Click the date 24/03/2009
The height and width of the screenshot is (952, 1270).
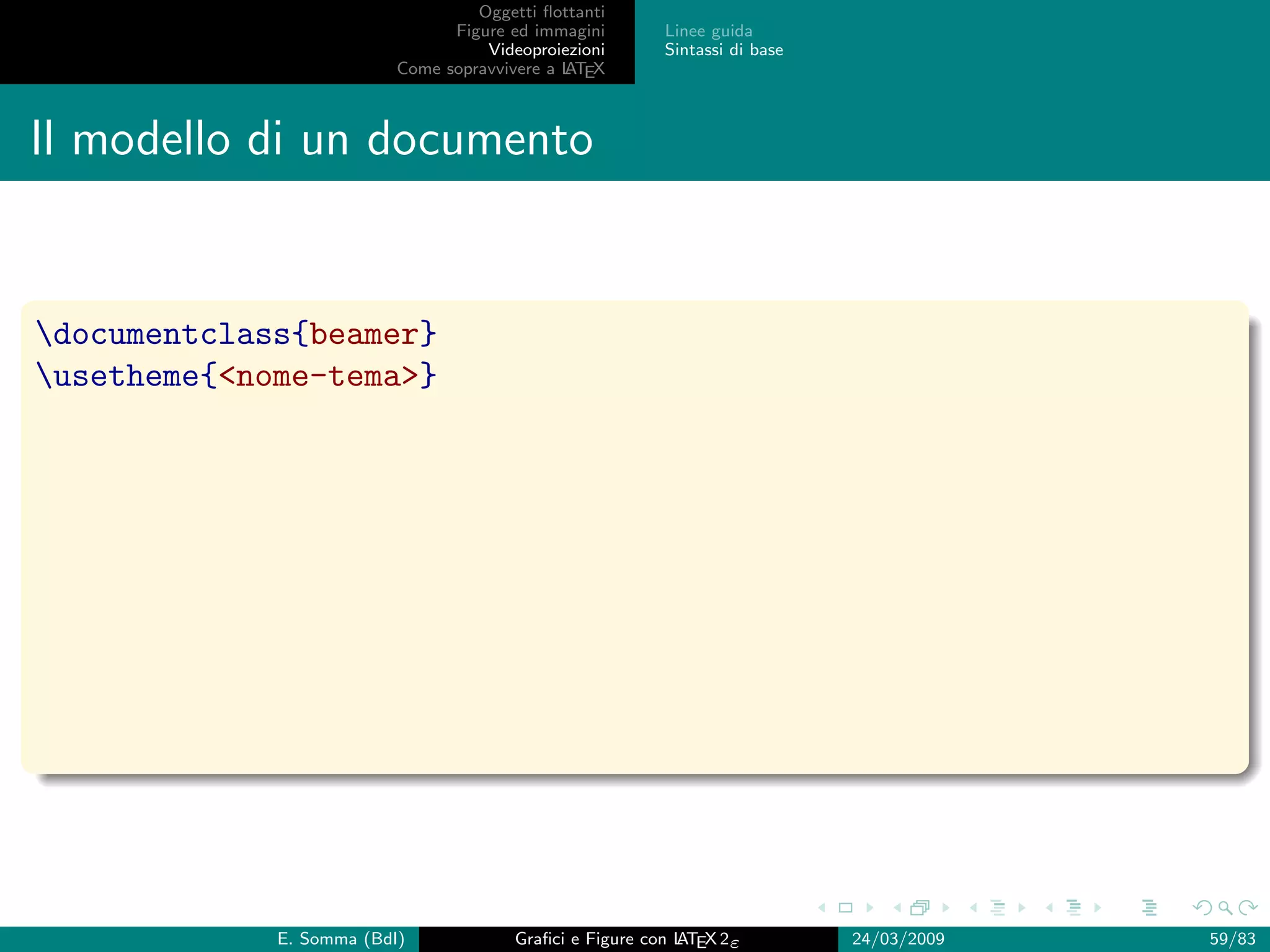[x=898, y=939]
